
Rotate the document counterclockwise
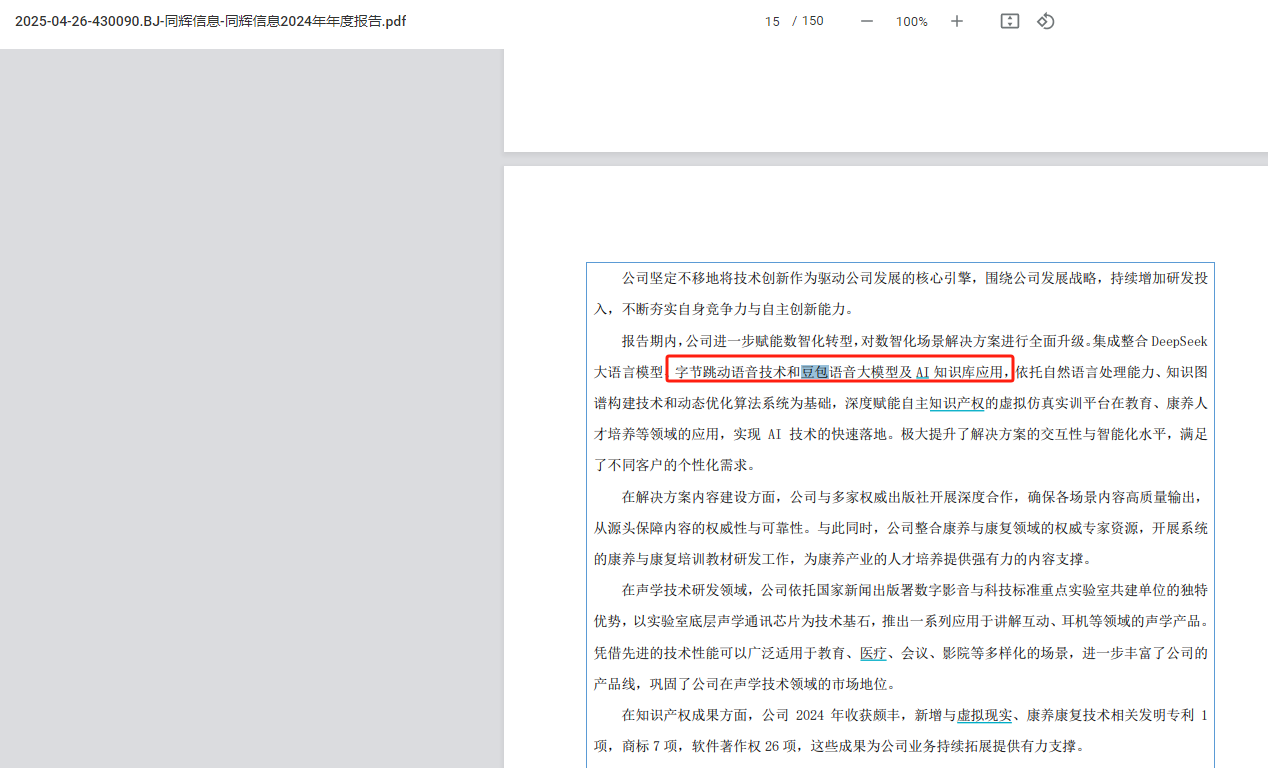(1046, 21)
